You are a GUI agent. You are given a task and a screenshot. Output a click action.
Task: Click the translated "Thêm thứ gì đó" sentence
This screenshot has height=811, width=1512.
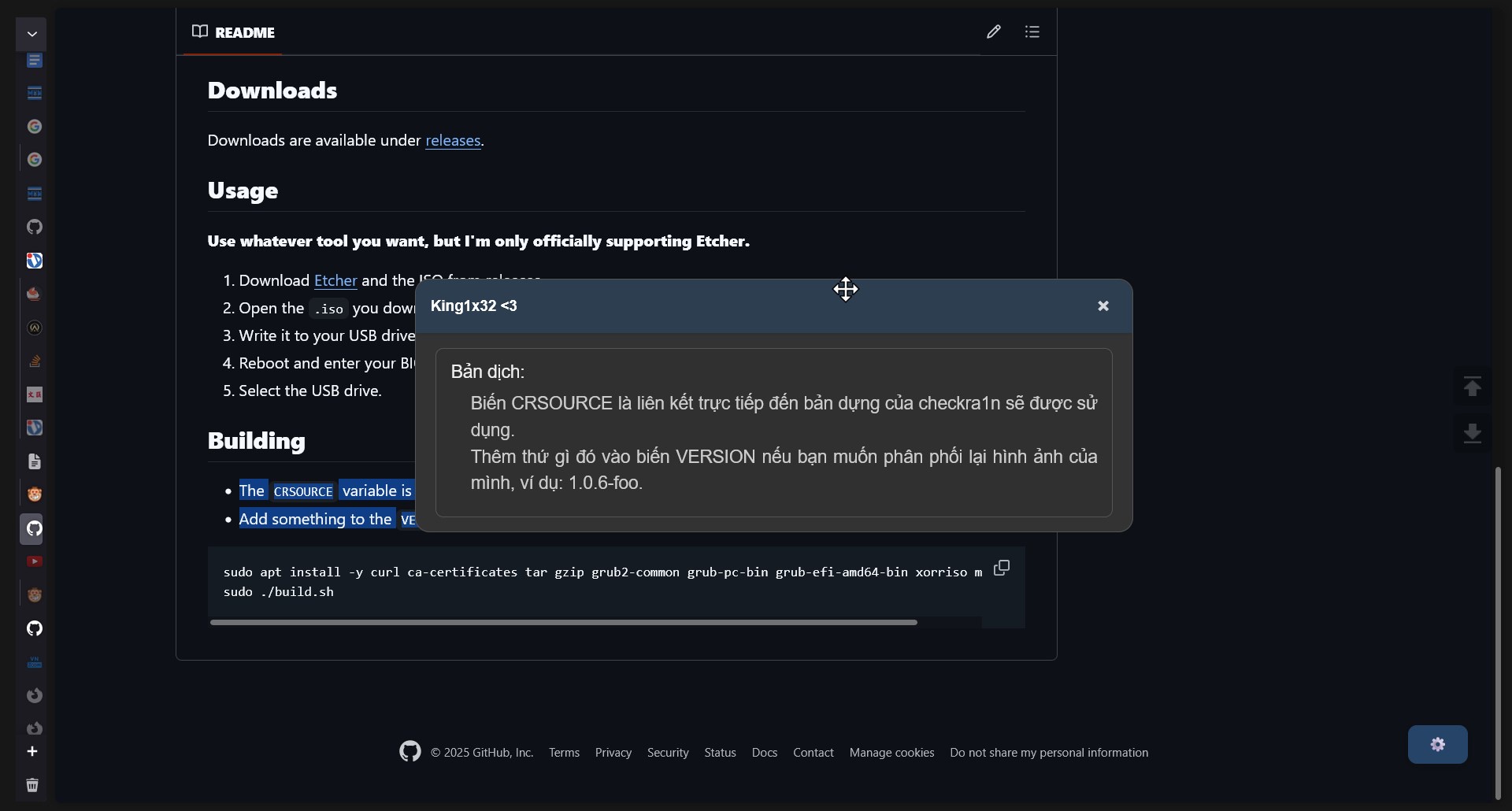pyautogui.click(x=784, y=469)
